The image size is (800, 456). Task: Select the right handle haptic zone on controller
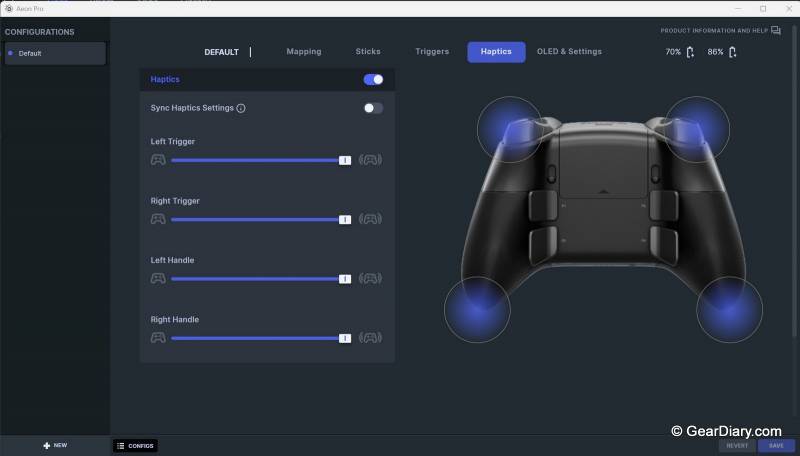tap(730, 310)
